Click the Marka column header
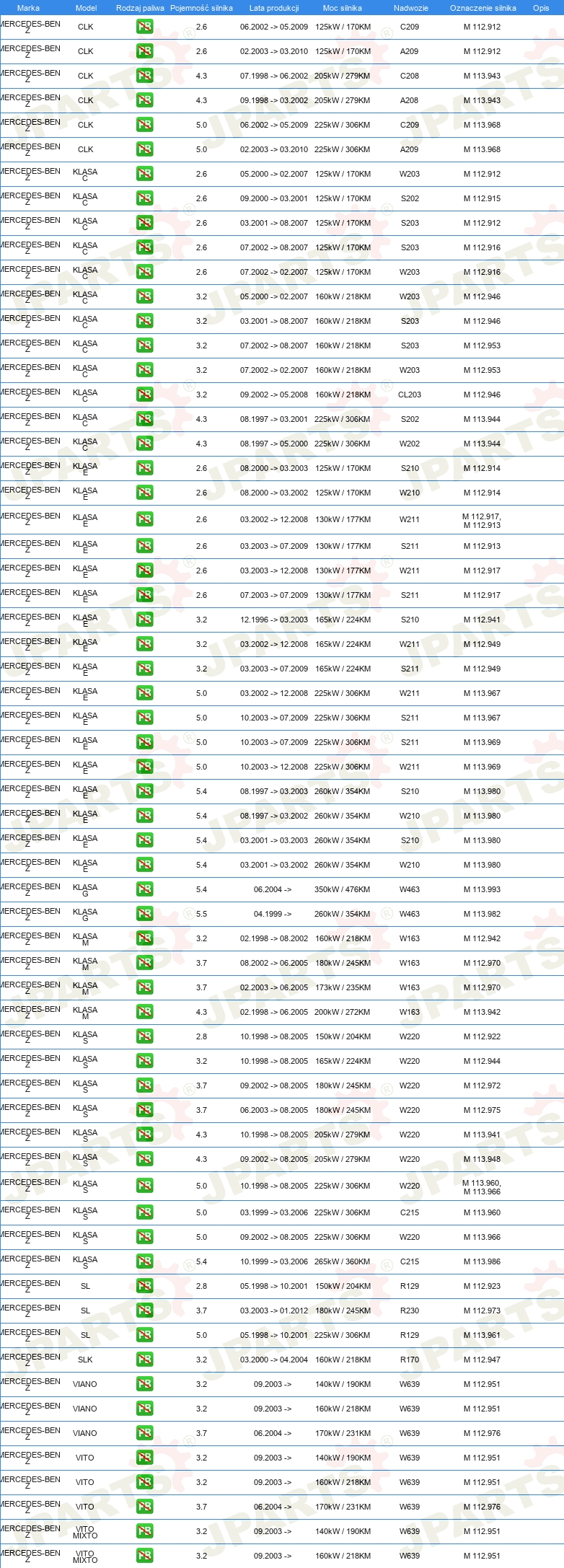 28,8
